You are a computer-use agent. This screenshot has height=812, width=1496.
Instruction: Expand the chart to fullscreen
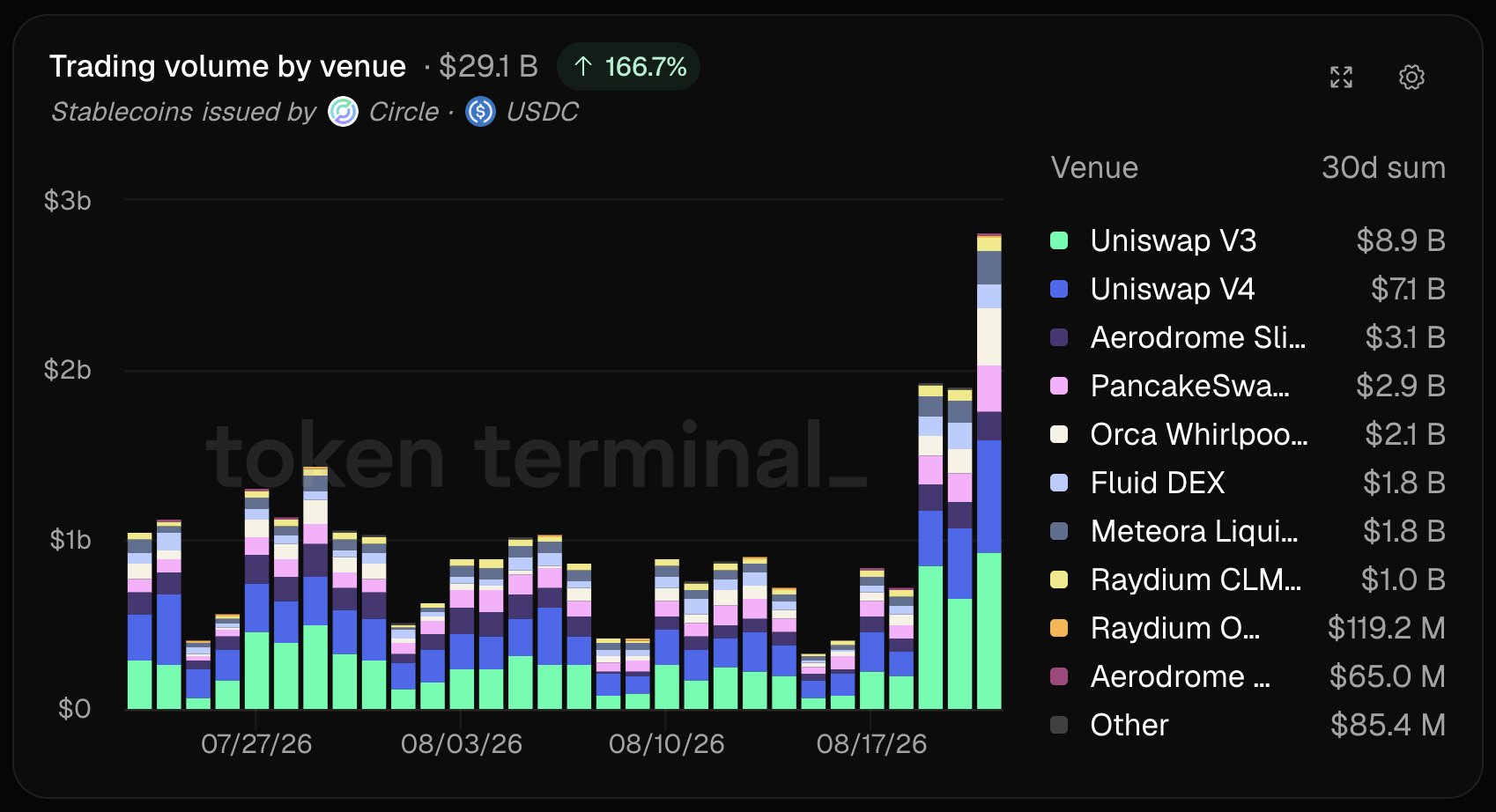click(1341, 78)
